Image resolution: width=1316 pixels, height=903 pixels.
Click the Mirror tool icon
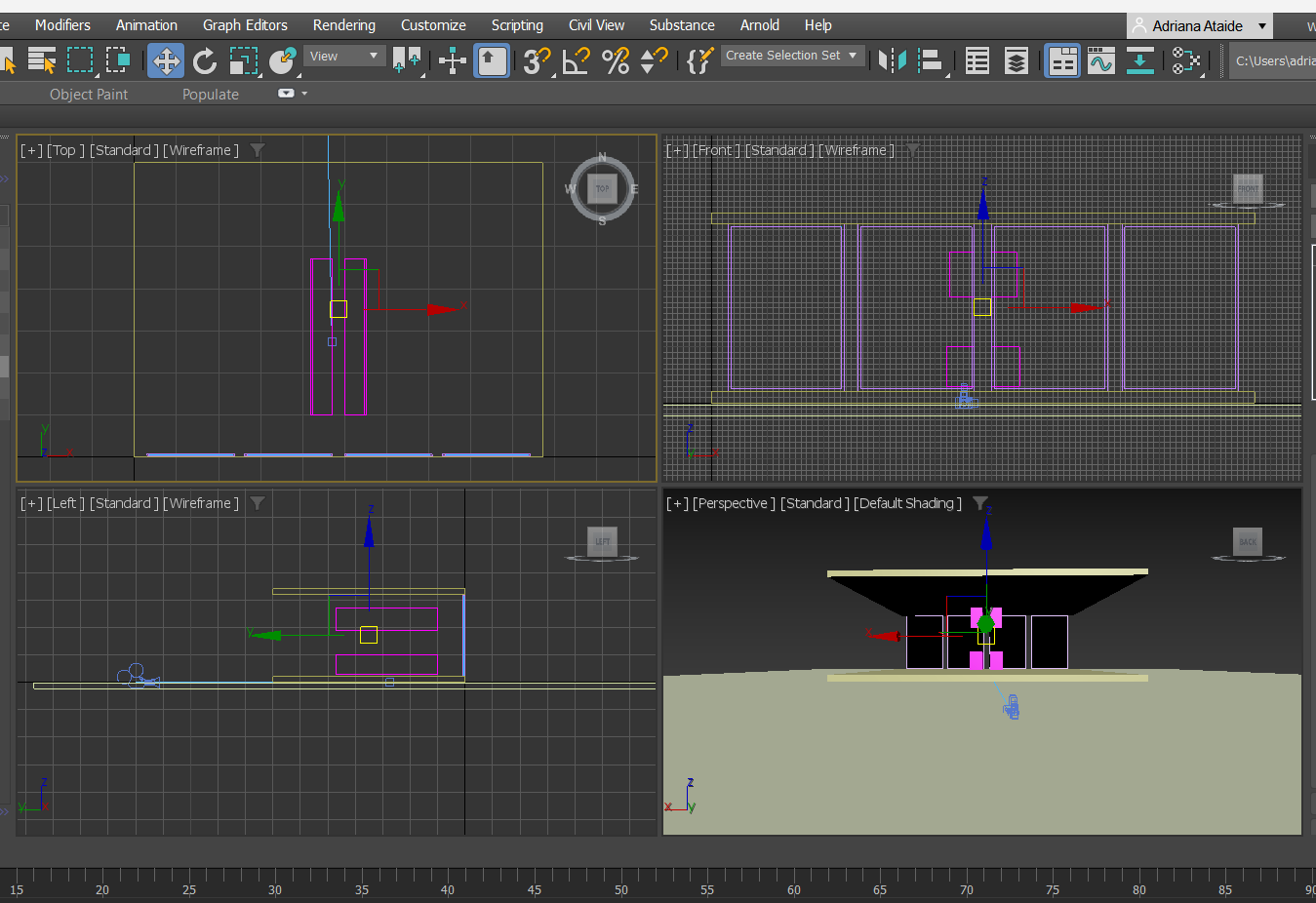click(892, 61)
